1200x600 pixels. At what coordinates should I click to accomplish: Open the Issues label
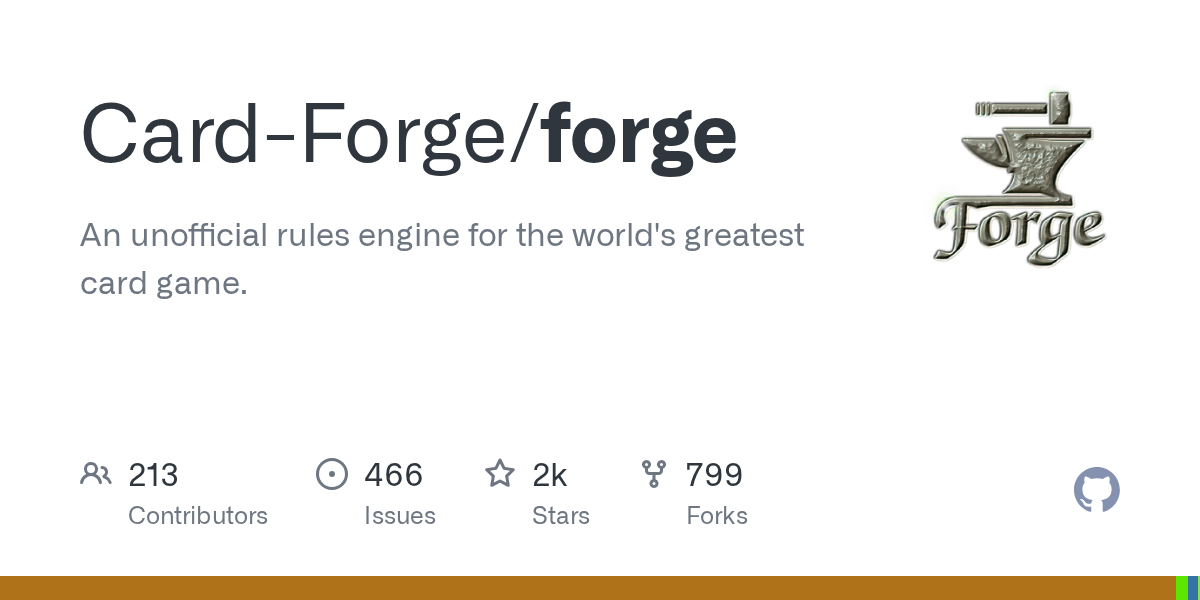tap(400, 516)
